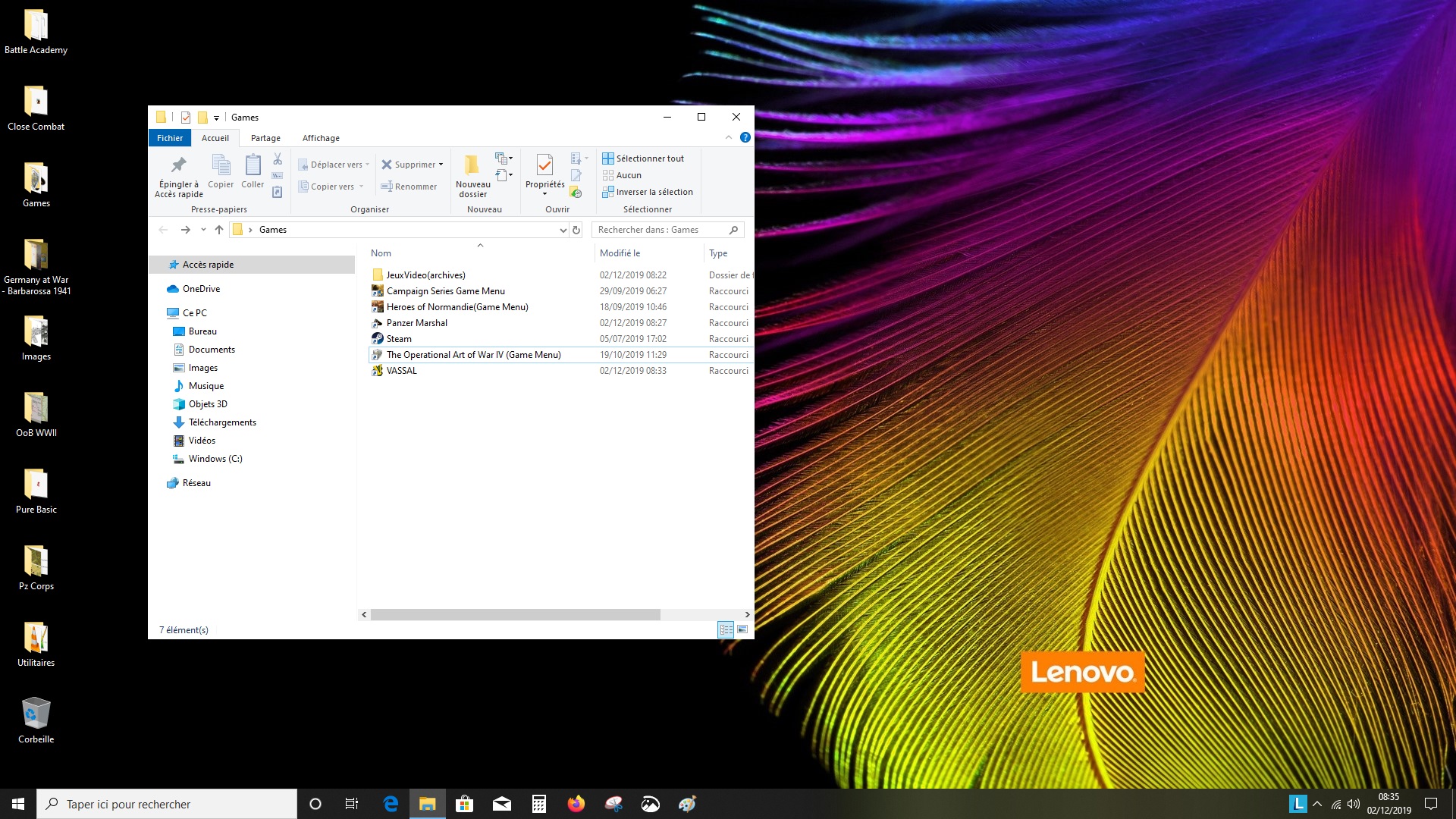Click the Task View button on taskbar
1456x819 pixels.
click(x=352, y=804)
